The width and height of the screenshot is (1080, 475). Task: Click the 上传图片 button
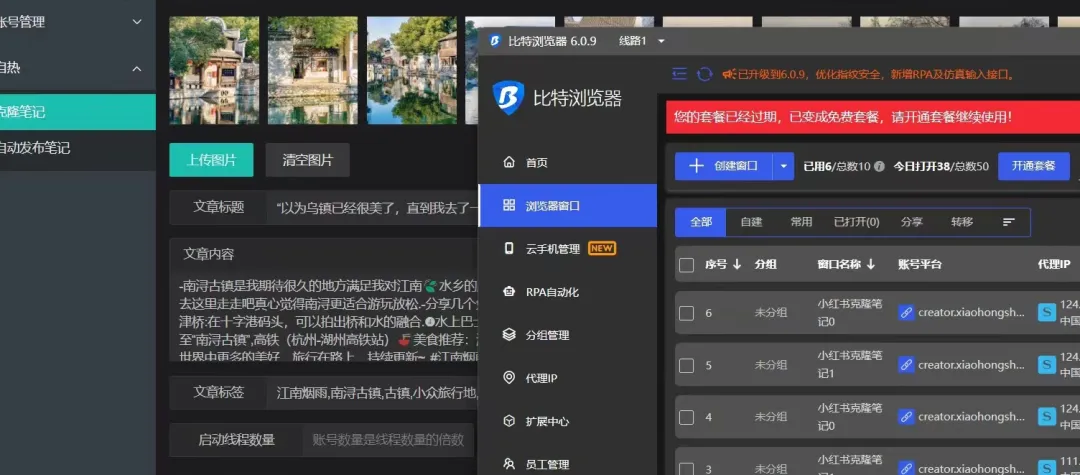pyautogui.click(x=211, y=160)
